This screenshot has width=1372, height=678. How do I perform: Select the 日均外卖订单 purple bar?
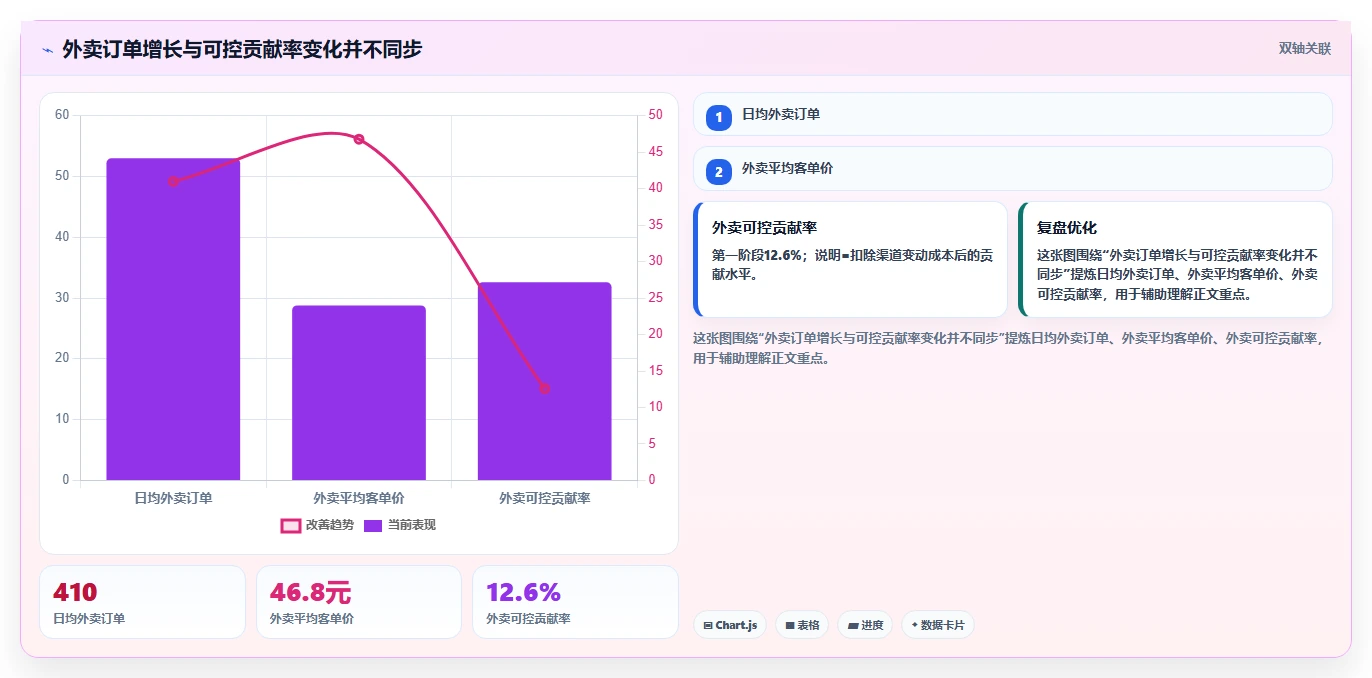click(173, 319)
